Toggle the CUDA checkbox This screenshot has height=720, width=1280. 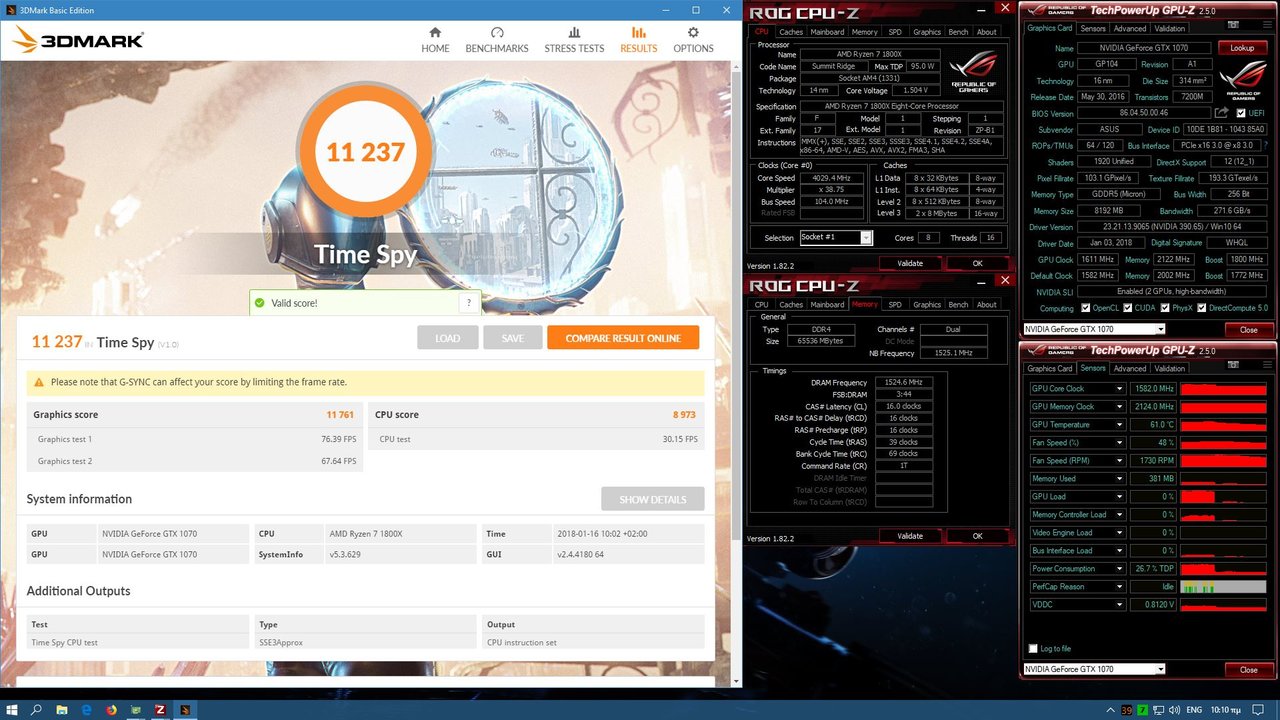pos(1128,308)
